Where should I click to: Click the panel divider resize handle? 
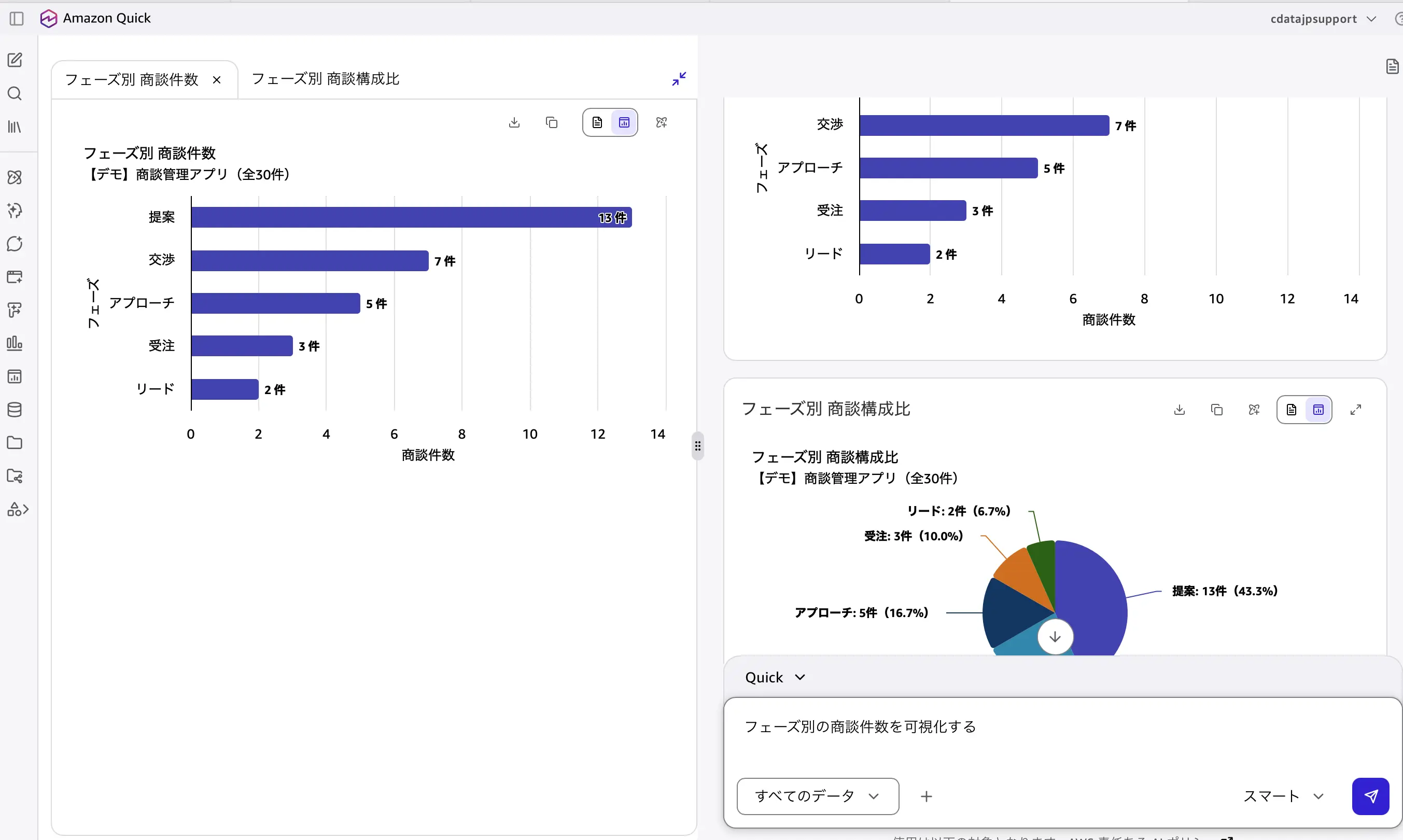697,446
